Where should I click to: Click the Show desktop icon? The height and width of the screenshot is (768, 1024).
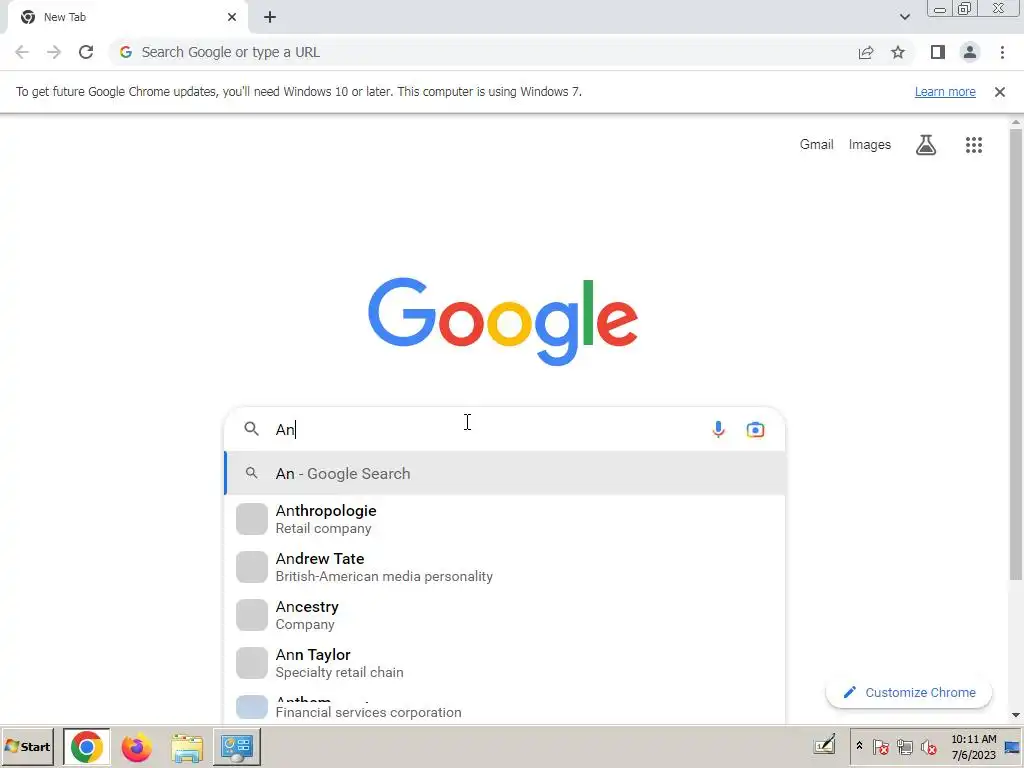click(x=1013, y=747)
